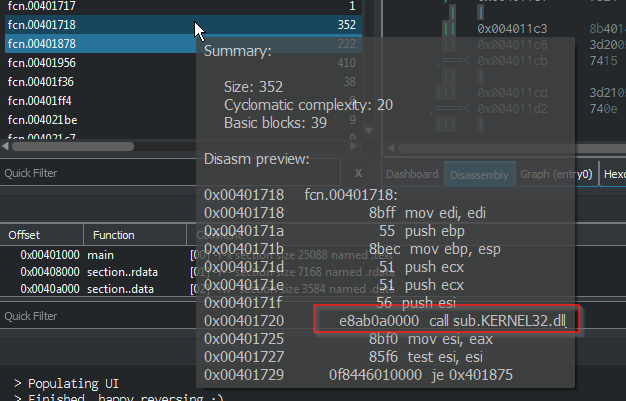This screenshot has height=401, width=626.
Task: Select function fcn.00401717 in the list
Action: pyautogui.click(x=183, y=6)
